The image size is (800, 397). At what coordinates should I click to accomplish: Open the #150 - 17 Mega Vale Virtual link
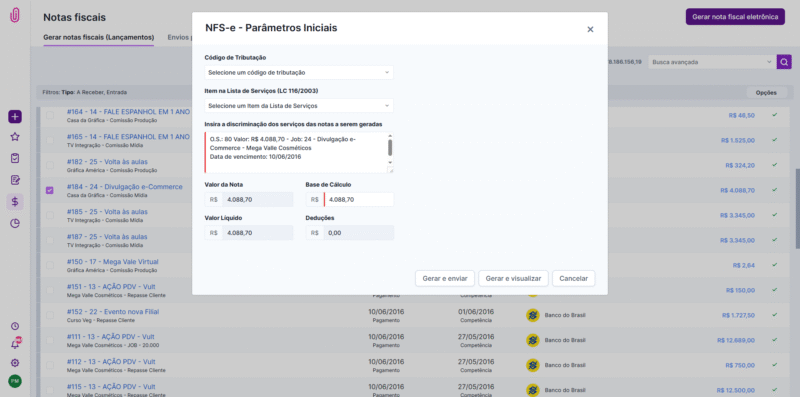coord(112,261)
